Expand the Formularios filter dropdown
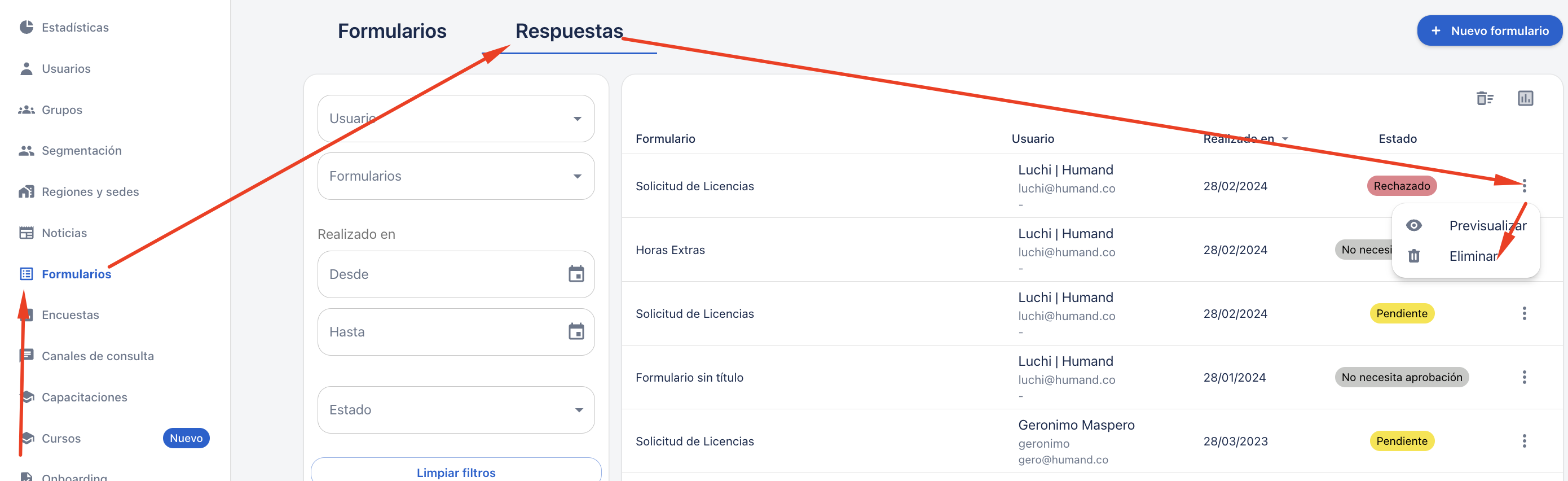This screenshot has width=1568, height=481. [x=456, y=176]
